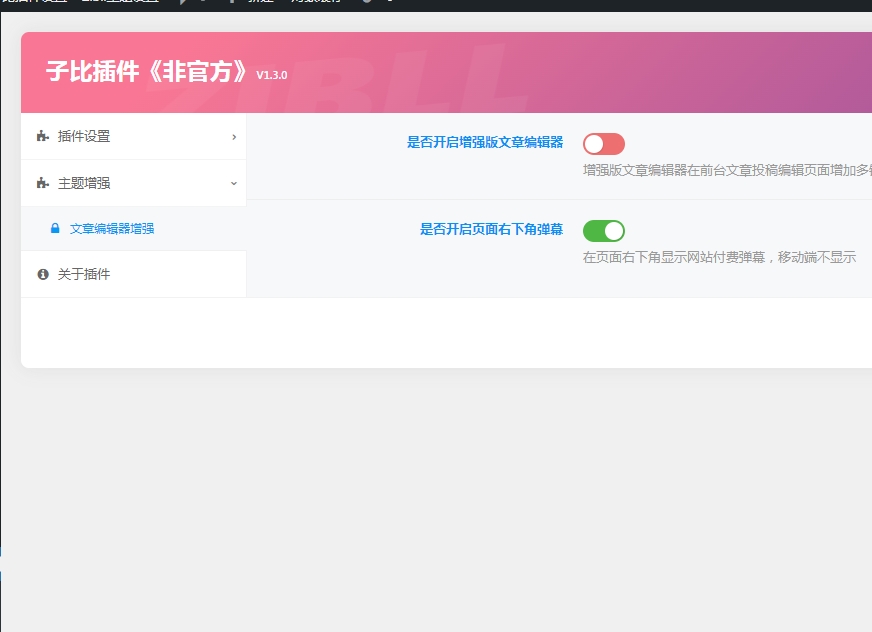Expand the 插件设置 right chevron

(234, 137)
